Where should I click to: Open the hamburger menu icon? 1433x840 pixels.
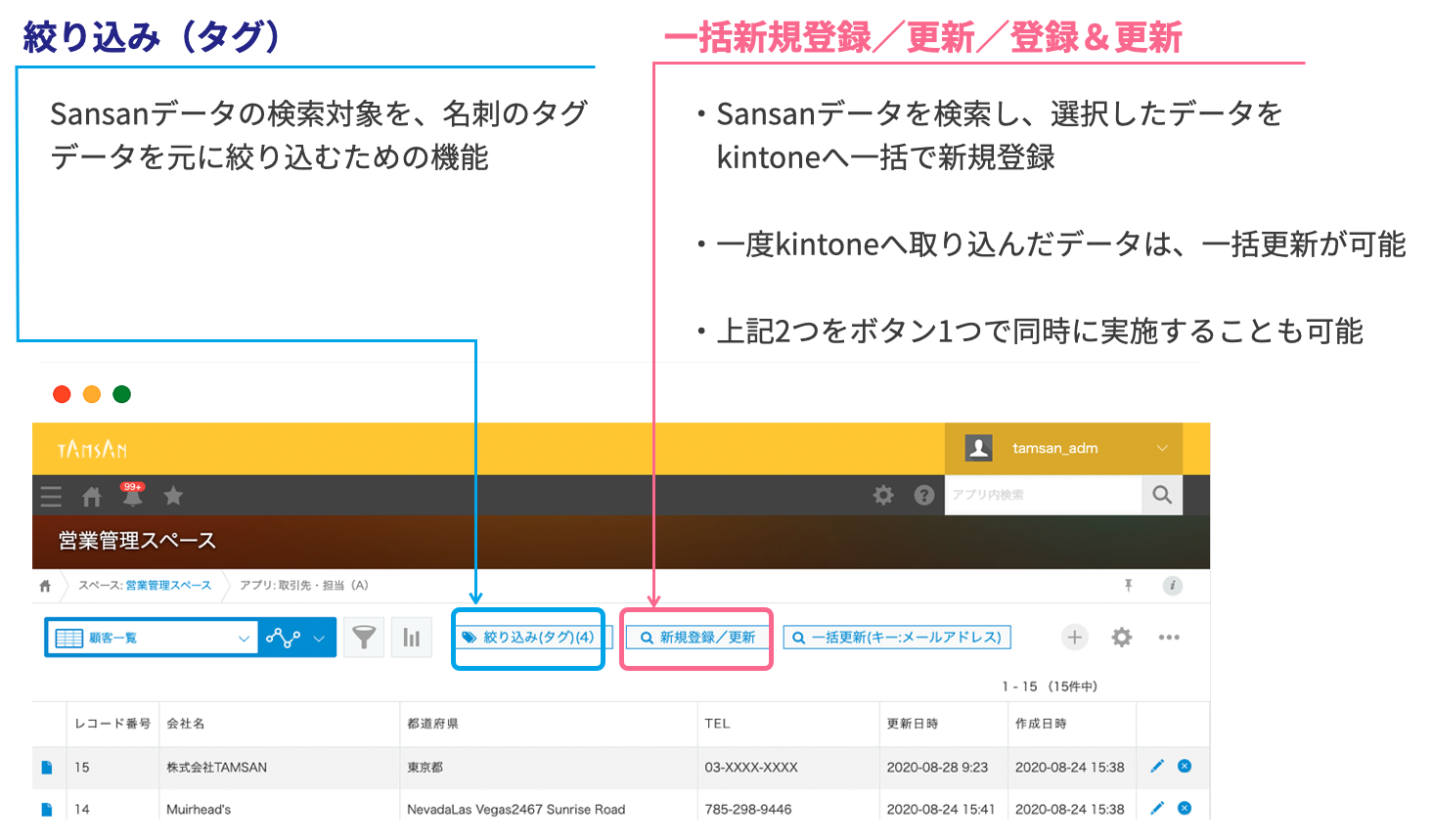(x=51, y=497)
